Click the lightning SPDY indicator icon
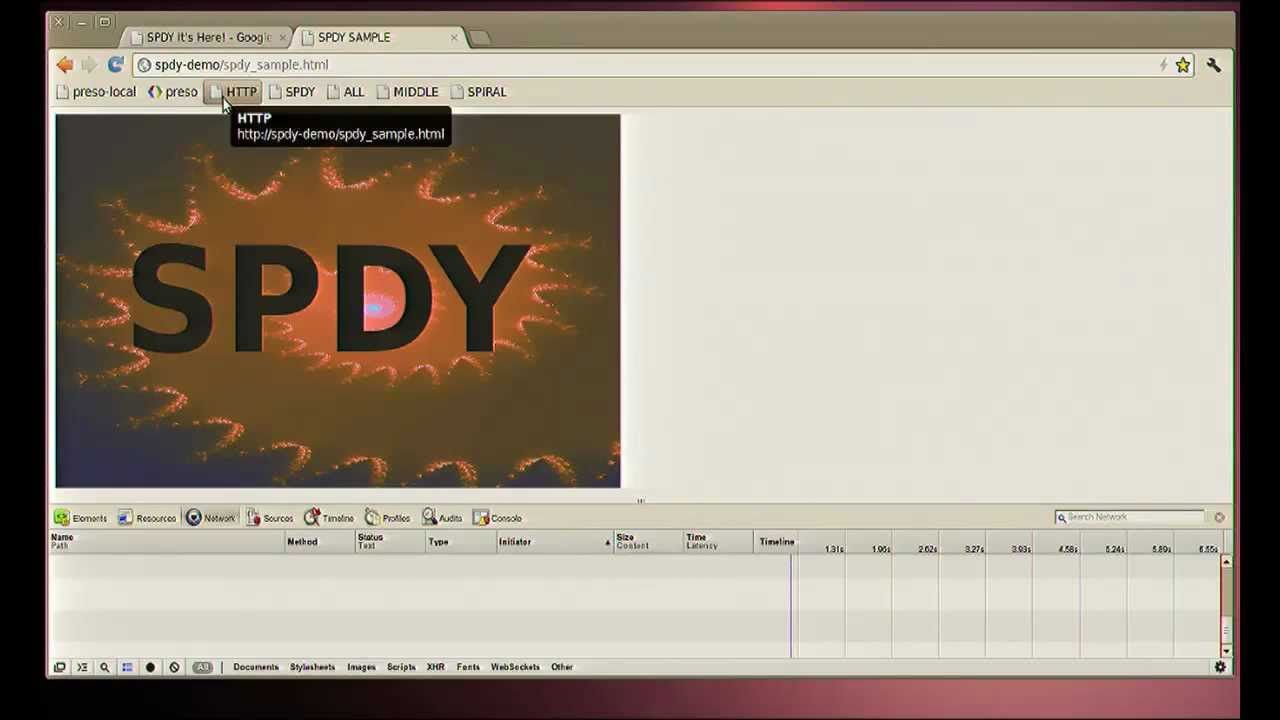Screen dimensions: 1280x720 1163,65
